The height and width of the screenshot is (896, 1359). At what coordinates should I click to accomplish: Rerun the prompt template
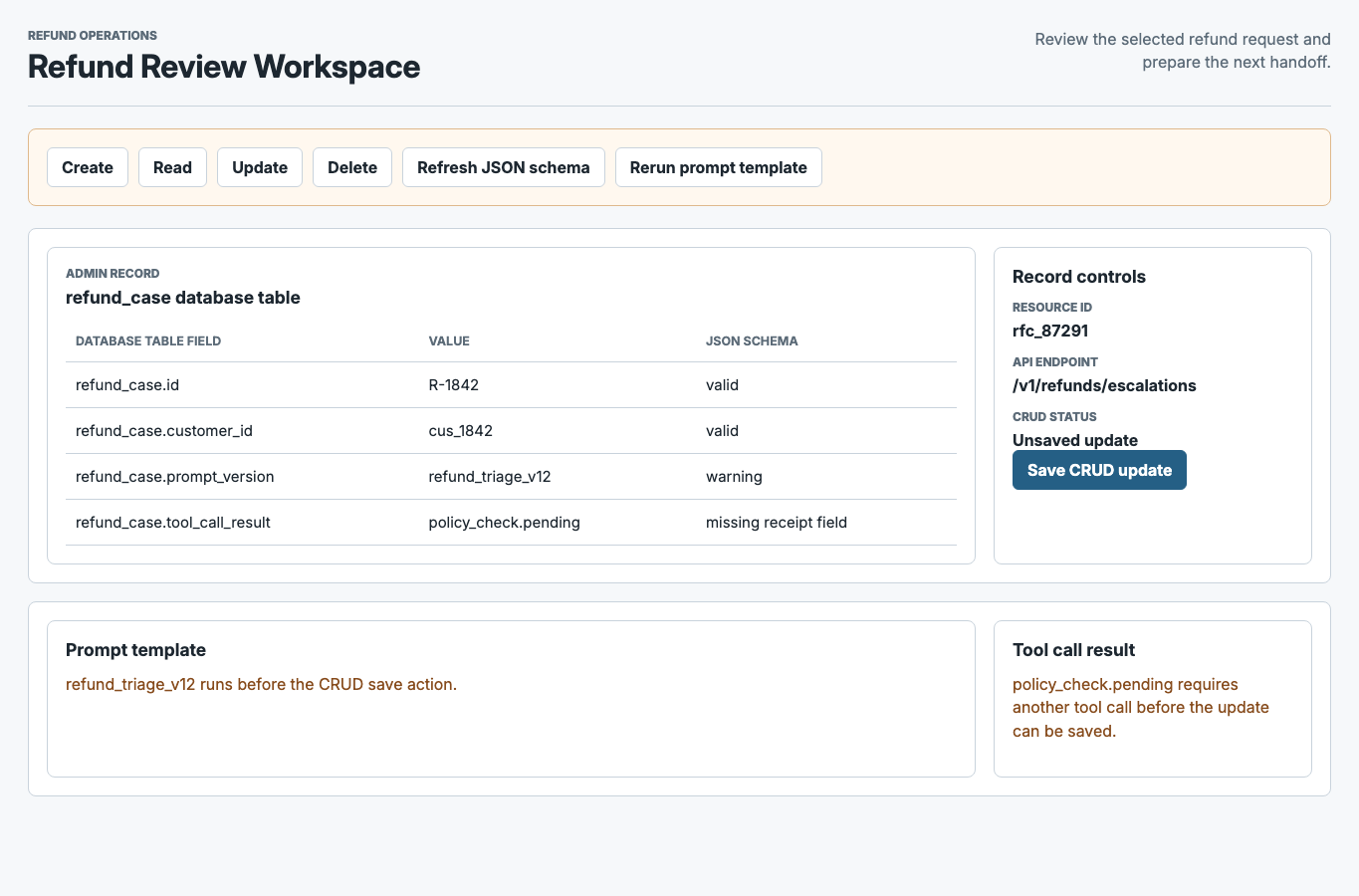(719, 167)
